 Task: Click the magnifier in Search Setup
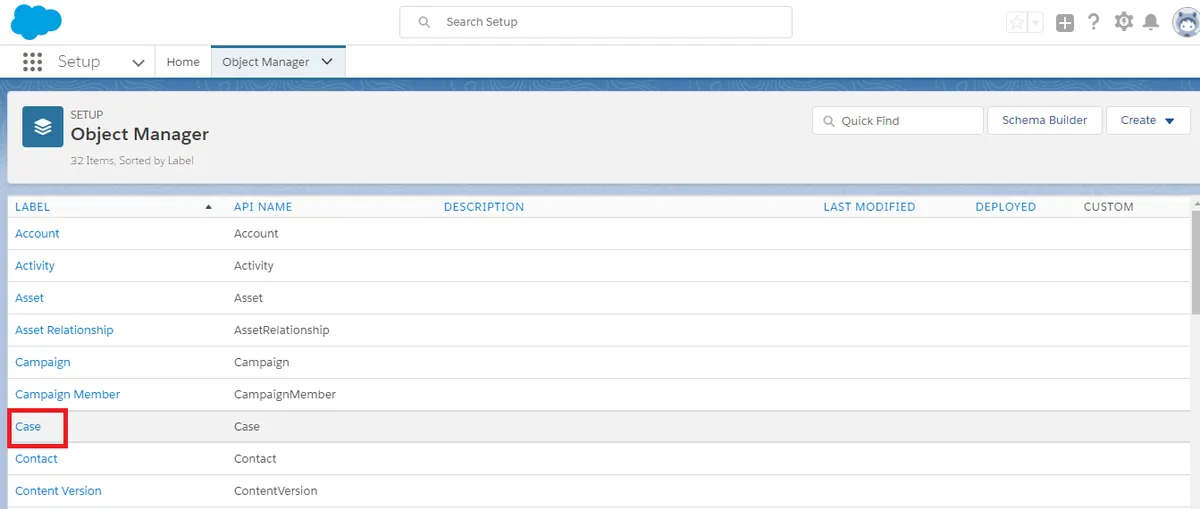(x=425, y=22)
